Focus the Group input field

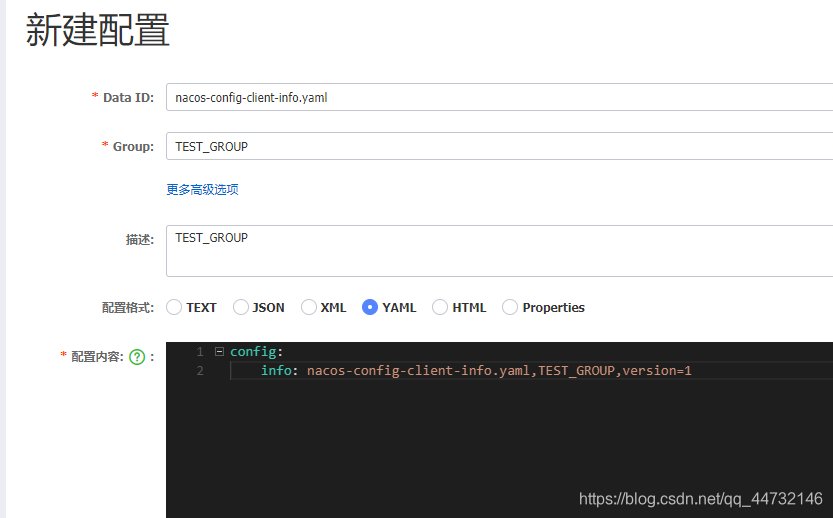click(499, 146)
